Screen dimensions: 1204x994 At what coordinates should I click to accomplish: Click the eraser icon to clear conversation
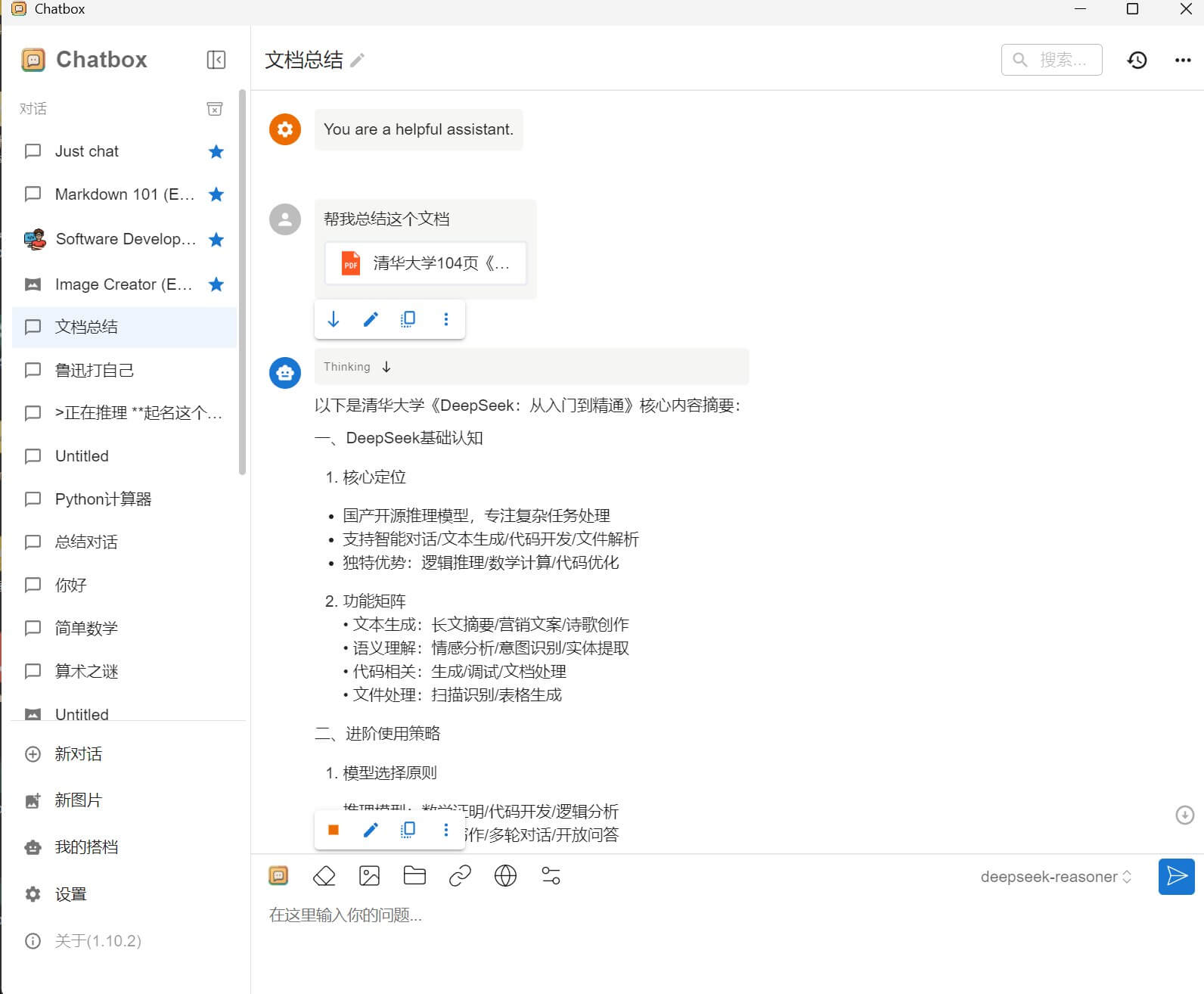click(x=324, y=876)
